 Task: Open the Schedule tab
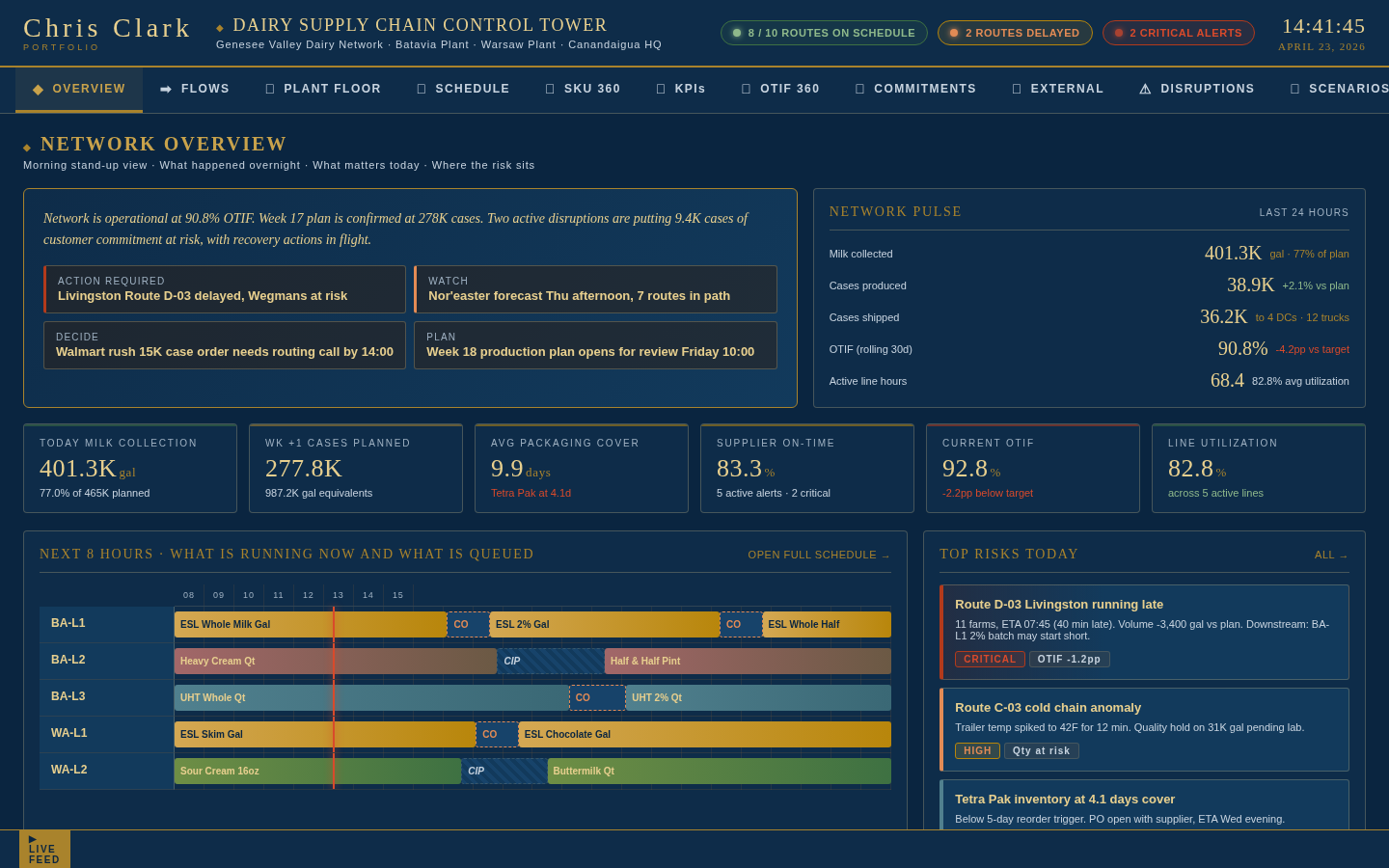coord(463,89)
